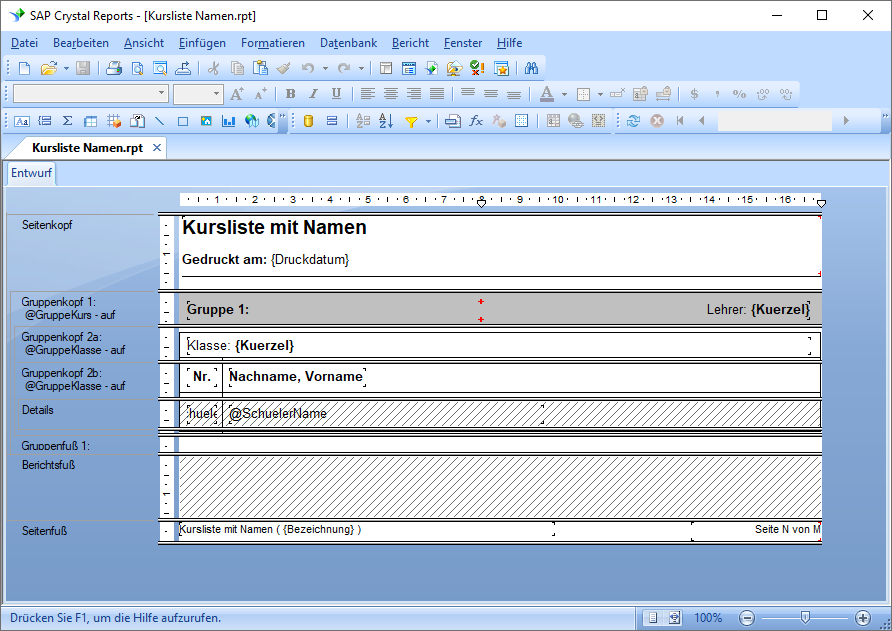This screenshot has height=631, width=892.
Task: Open the font size combo box
Action: [x=198, y=93]
